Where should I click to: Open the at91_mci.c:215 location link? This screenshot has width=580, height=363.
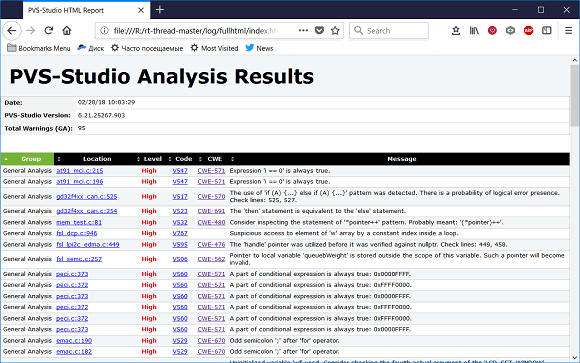(80, 171)
